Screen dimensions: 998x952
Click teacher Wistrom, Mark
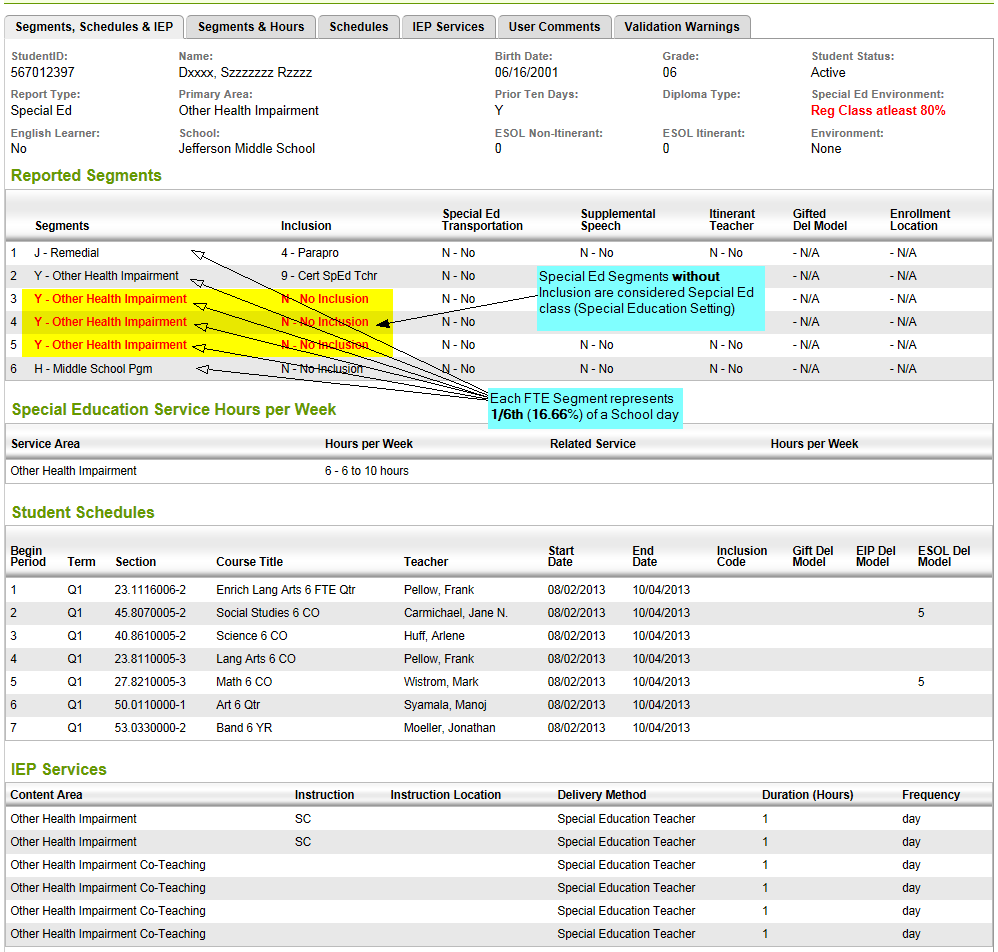[441, 682]
